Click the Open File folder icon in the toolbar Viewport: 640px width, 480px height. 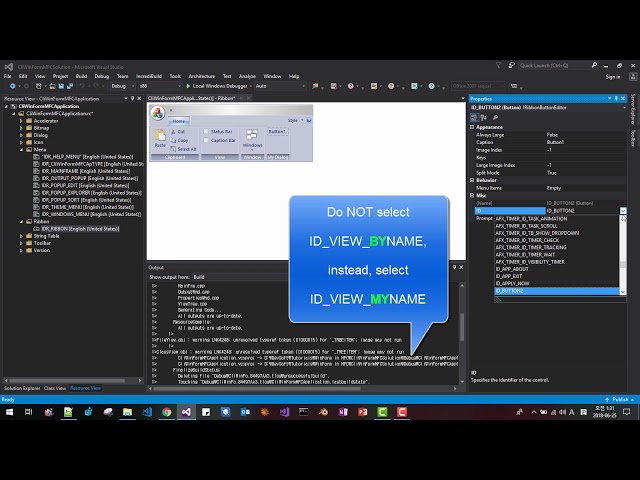[52, 86]
